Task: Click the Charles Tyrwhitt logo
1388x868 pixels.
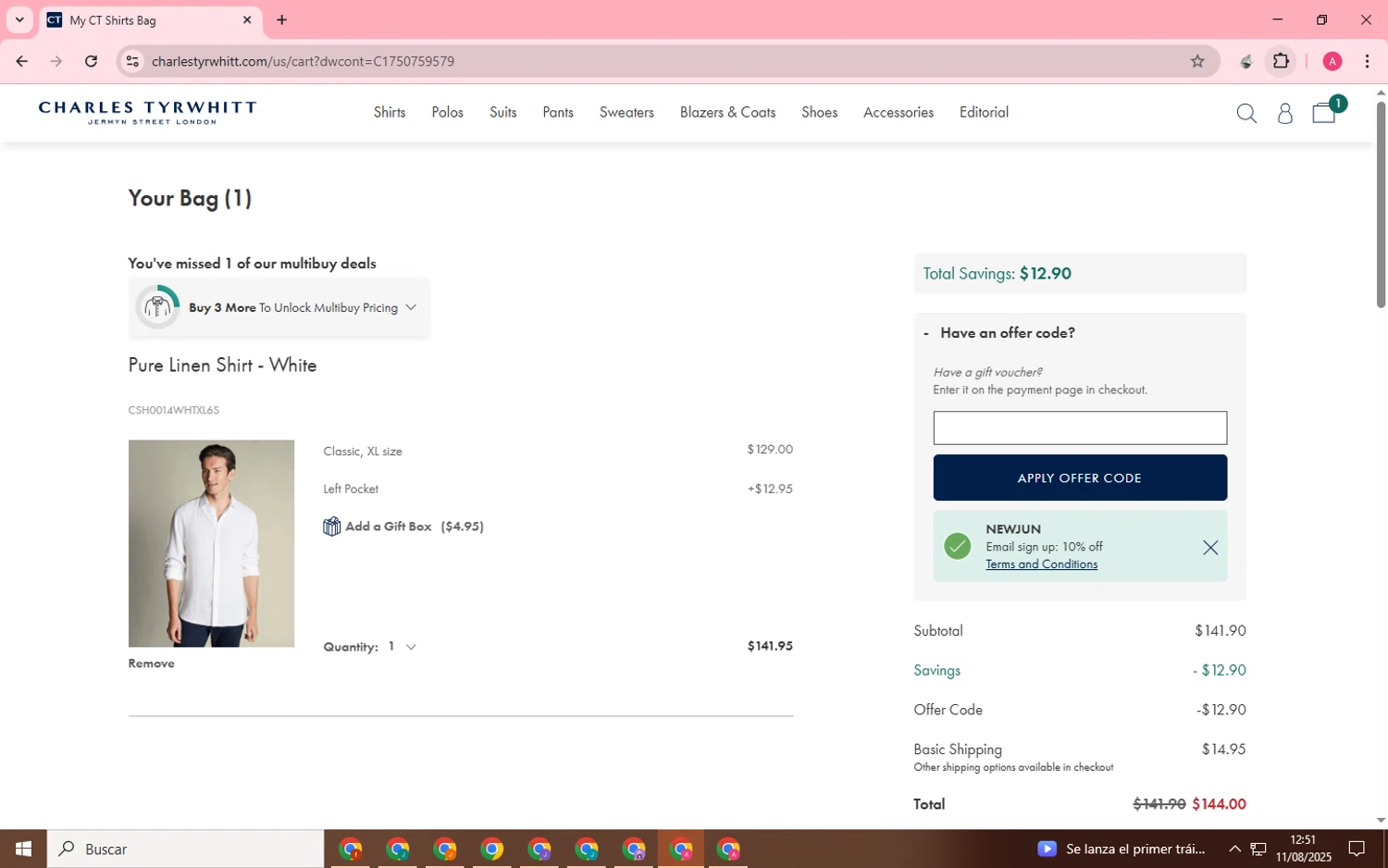Action: click(148, 112)
